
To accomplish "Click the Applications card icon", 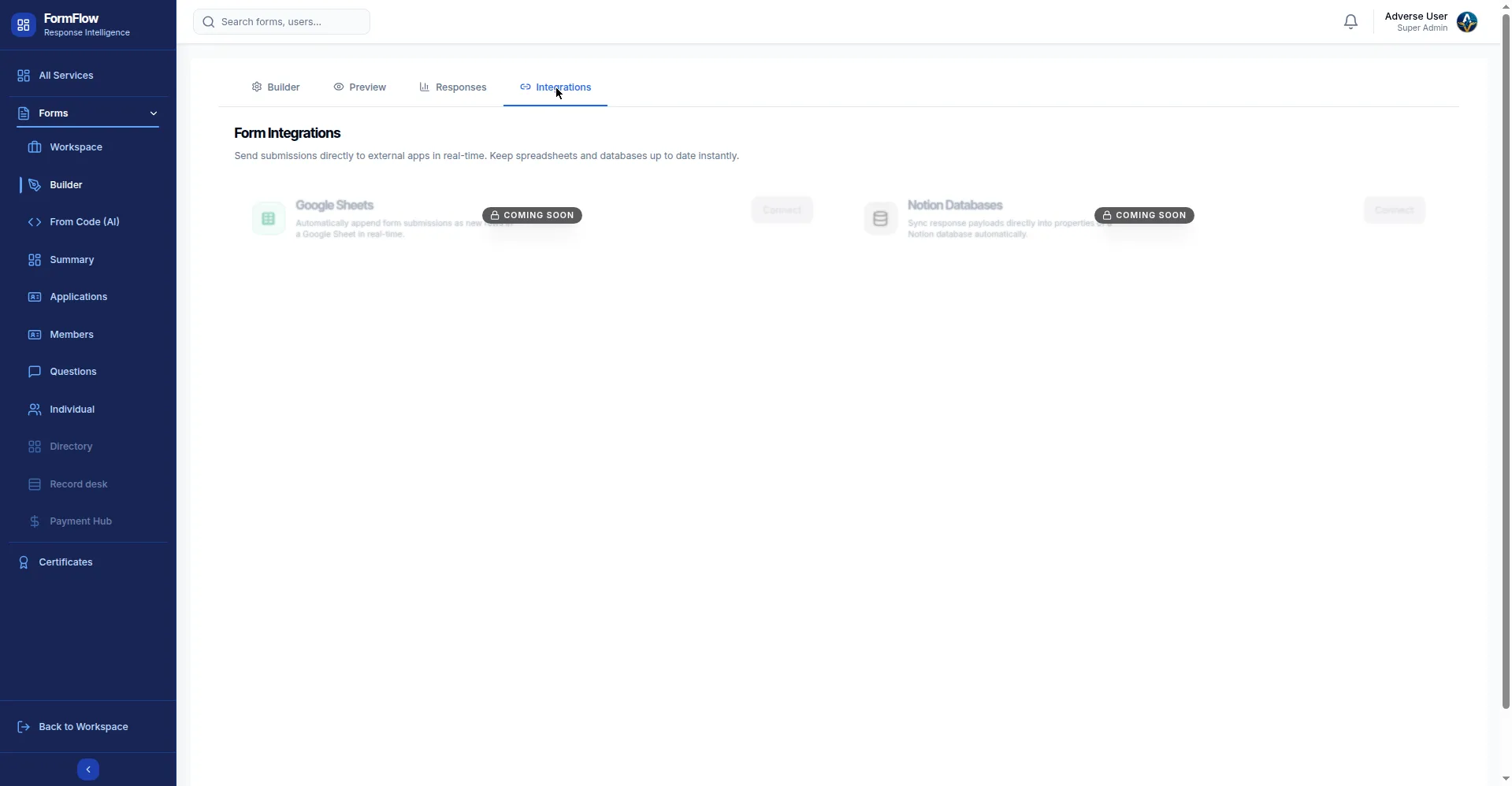I will [x=35, y=297].
